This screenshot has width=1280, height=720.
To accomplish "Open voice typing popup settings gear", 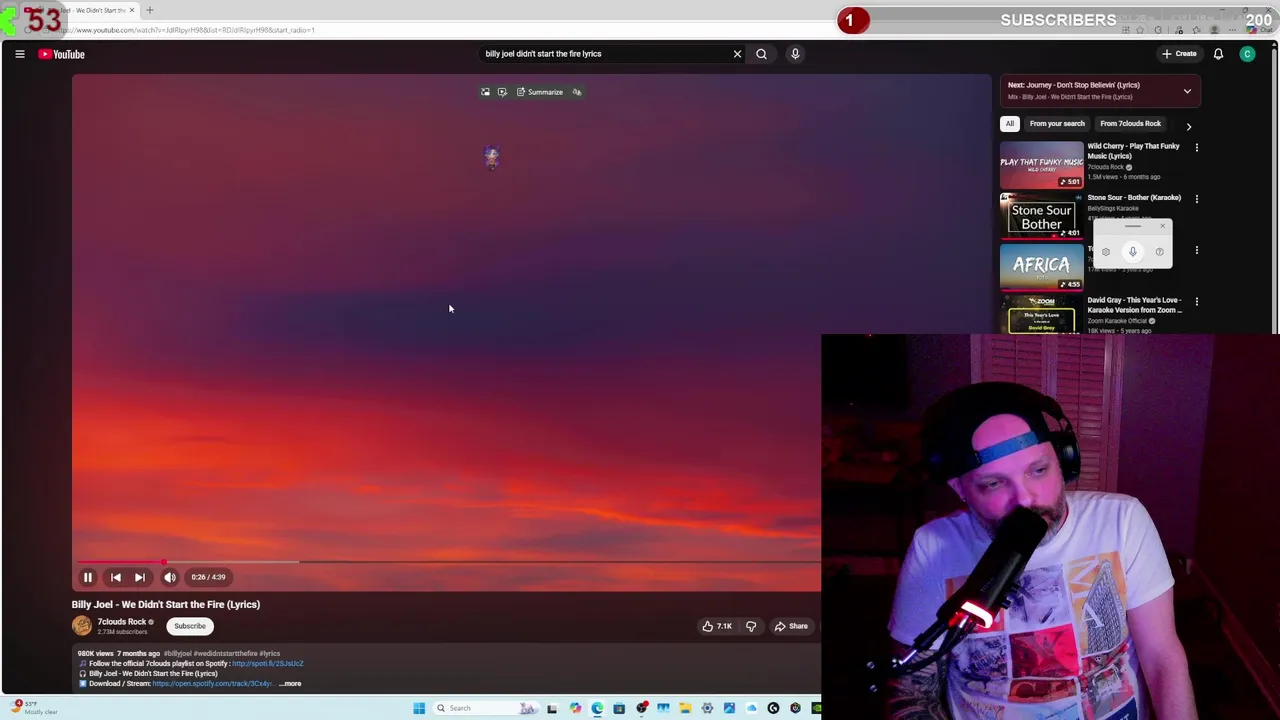I will point(1105,252).
